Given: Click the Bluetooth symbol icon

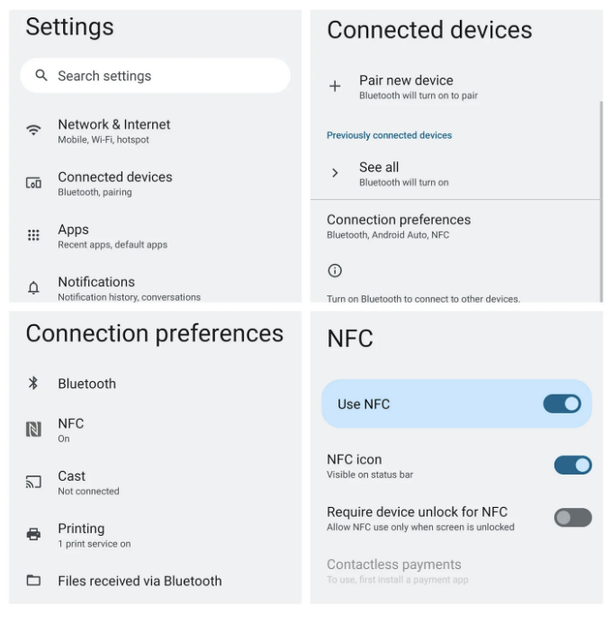Looking at the screenshot, I should click(x=34, y=383).
